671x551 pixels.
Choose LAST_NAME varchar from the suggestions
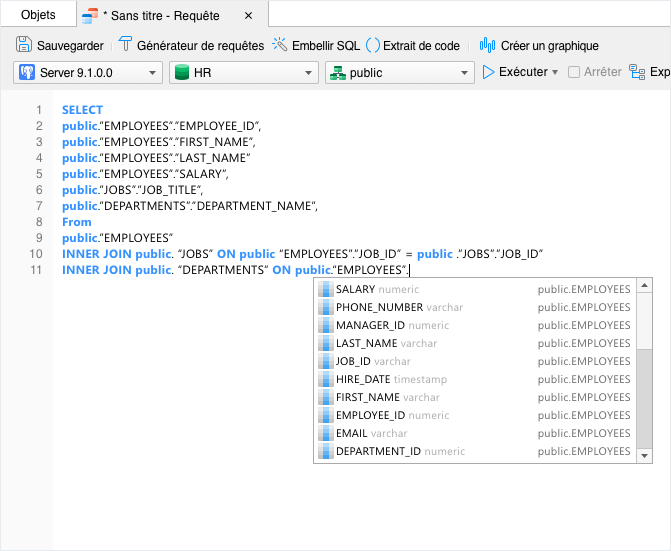coord(475,343)
